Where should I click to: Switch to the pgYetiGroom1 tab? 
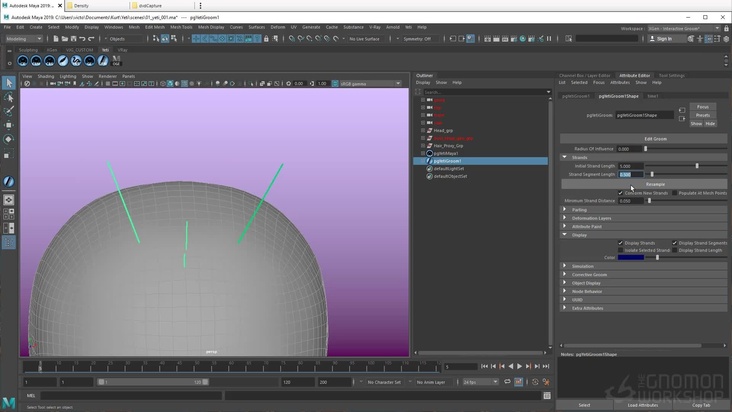click(575, 96)
